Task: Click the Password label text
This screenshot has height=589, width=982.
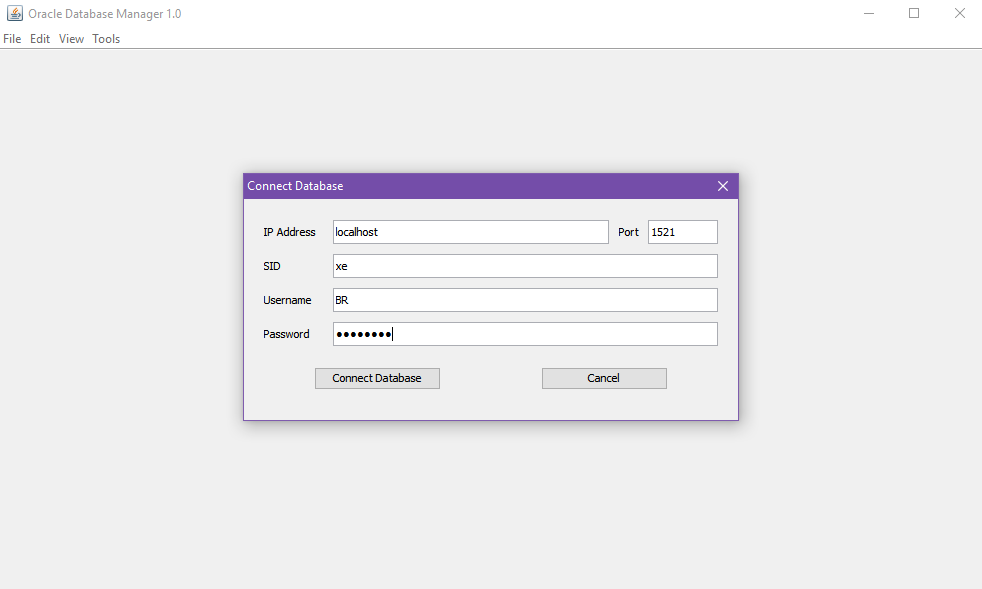Action: coord(286,334)
